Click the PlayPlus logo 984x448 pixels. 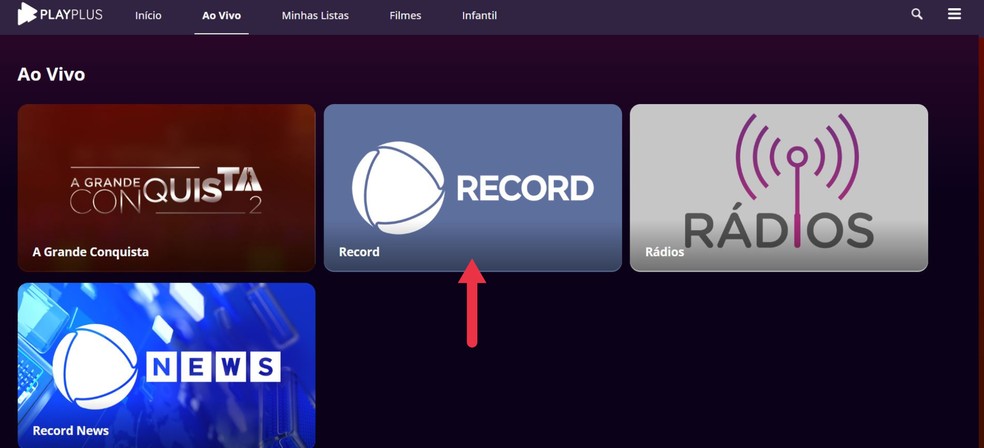60,14
